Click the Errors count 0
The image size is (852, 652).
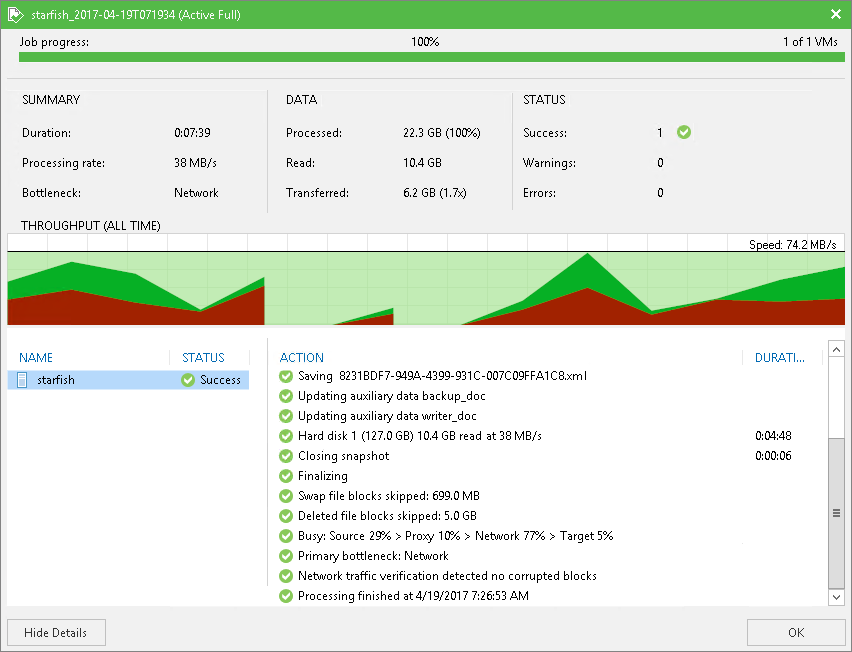[x=660, y=193]
